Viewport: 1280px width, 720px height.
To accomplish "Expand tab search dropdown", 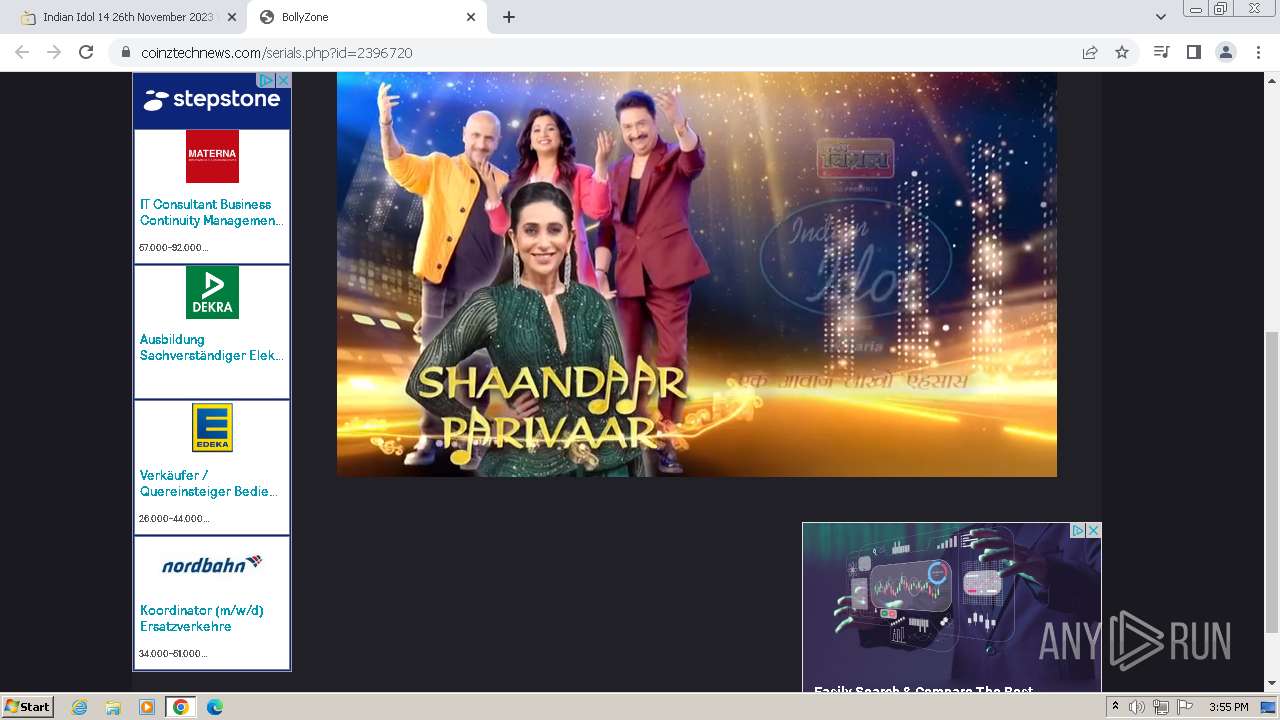I will (1161, 17).
